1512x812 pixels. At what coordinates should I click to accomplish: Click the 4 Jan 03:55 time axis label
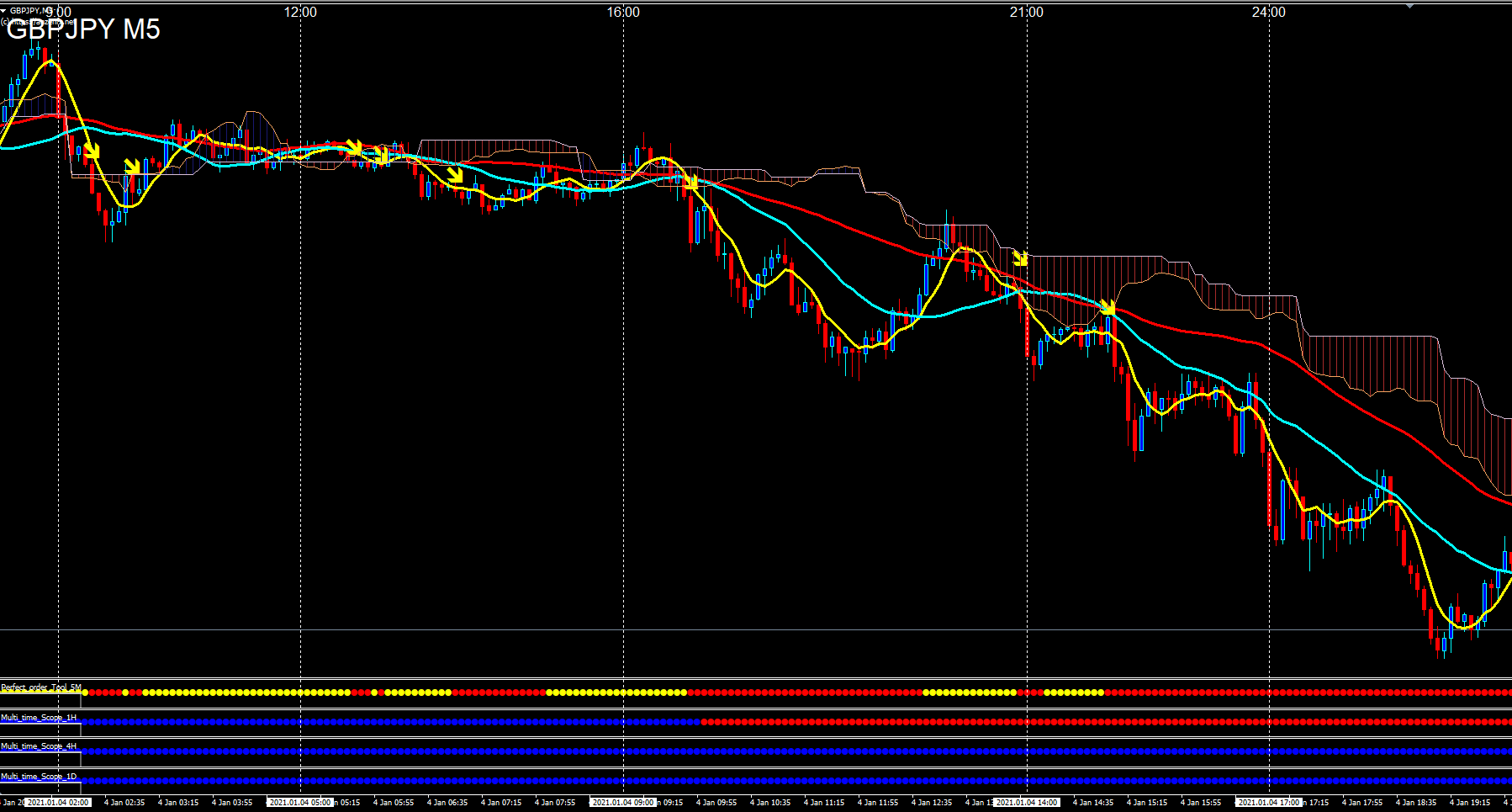click(x=232, y=803)
